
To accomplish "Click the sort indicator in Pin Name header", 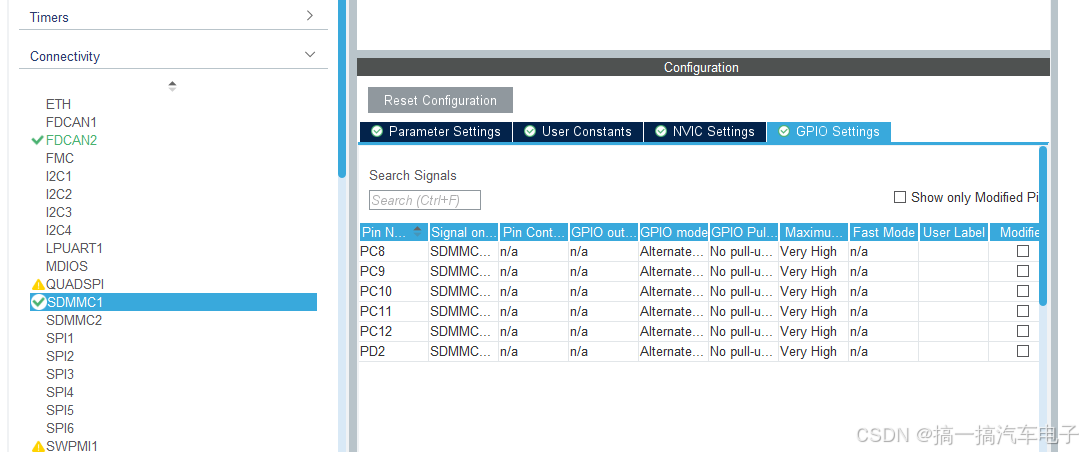I will 417,232.
